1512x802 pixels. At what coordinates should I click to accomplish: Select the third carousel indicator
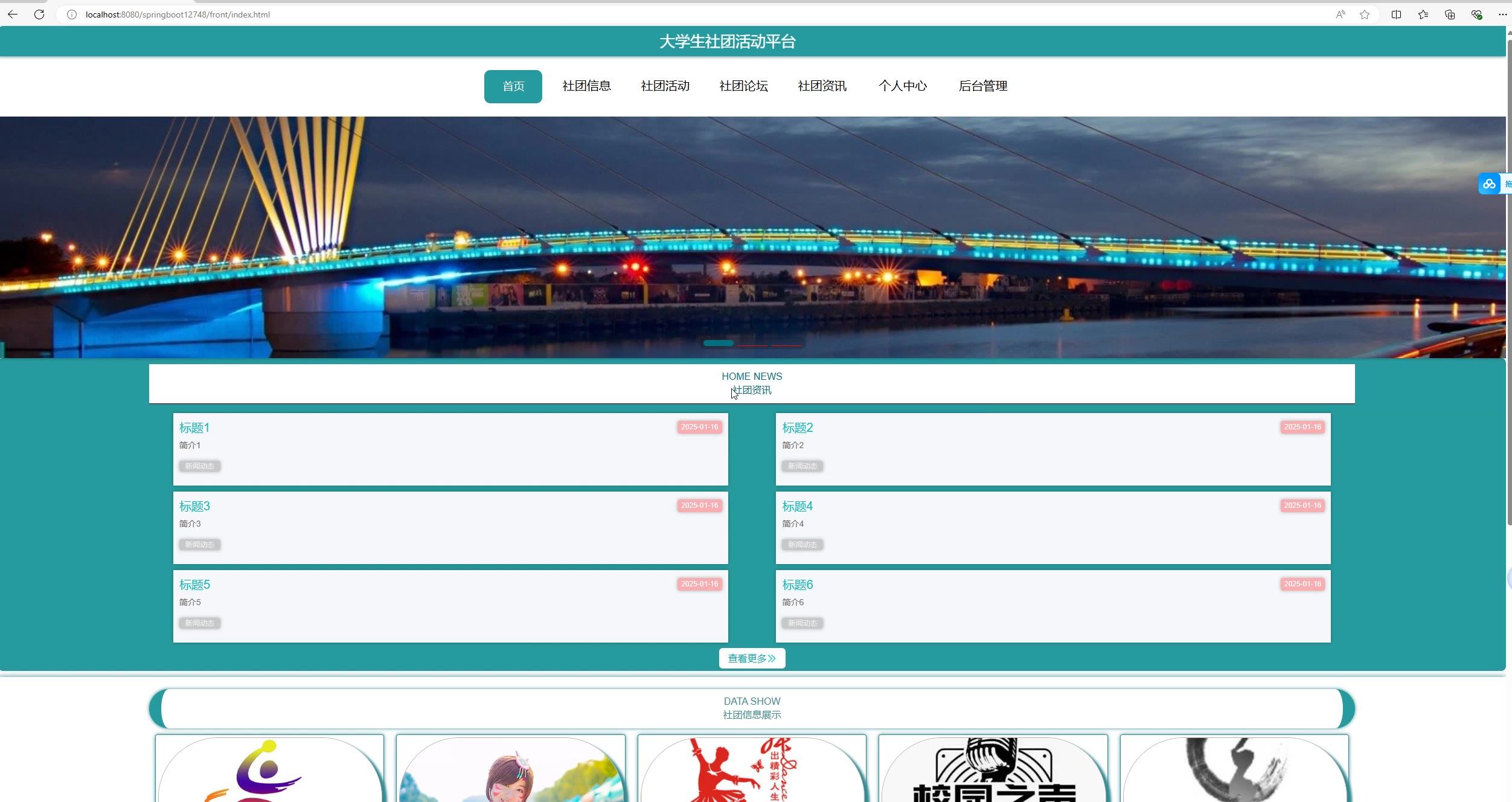pos(786,345)
